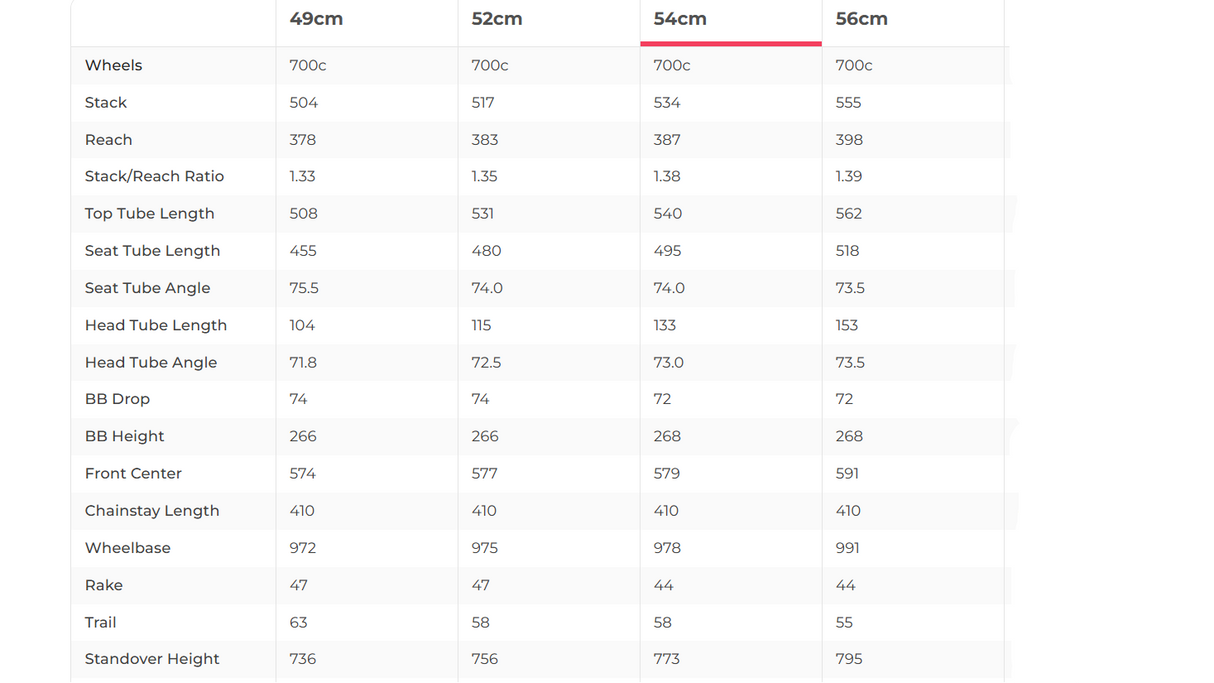Click the highlighted 54cm size tab
The image size is (1214, 683).
pos(680,19)
